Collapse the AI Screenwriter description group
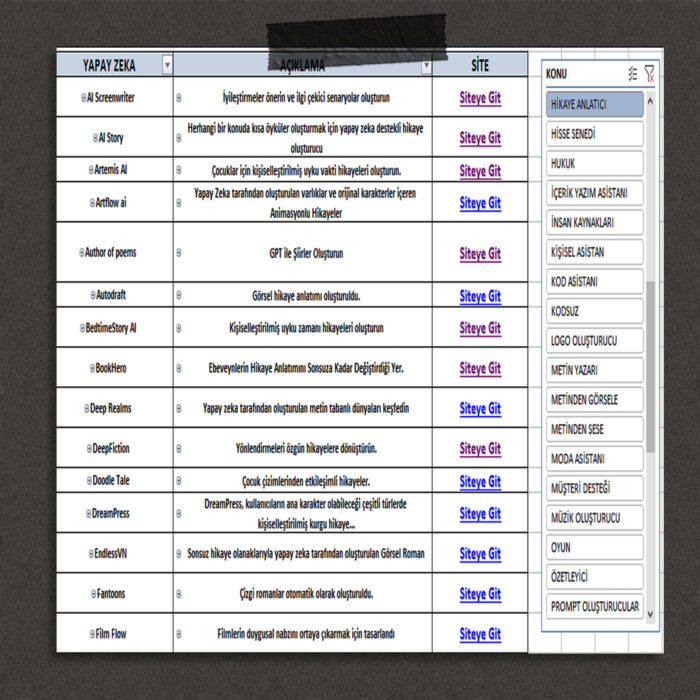The height and width of the screenshot is (700, 700). pyautogui.click(x=179, y=98)
